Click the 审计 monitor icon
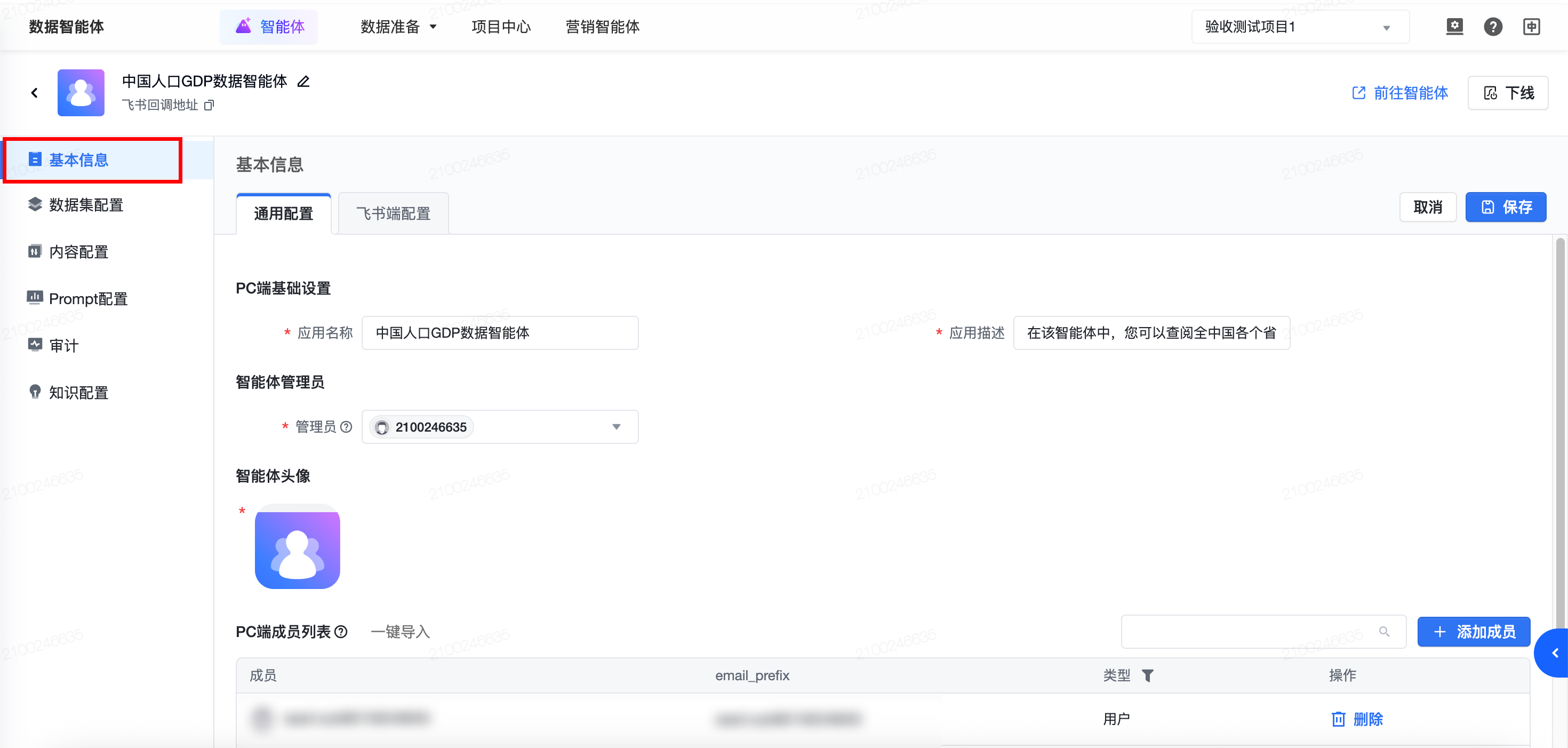1568x748 pixels. point(35,344)
